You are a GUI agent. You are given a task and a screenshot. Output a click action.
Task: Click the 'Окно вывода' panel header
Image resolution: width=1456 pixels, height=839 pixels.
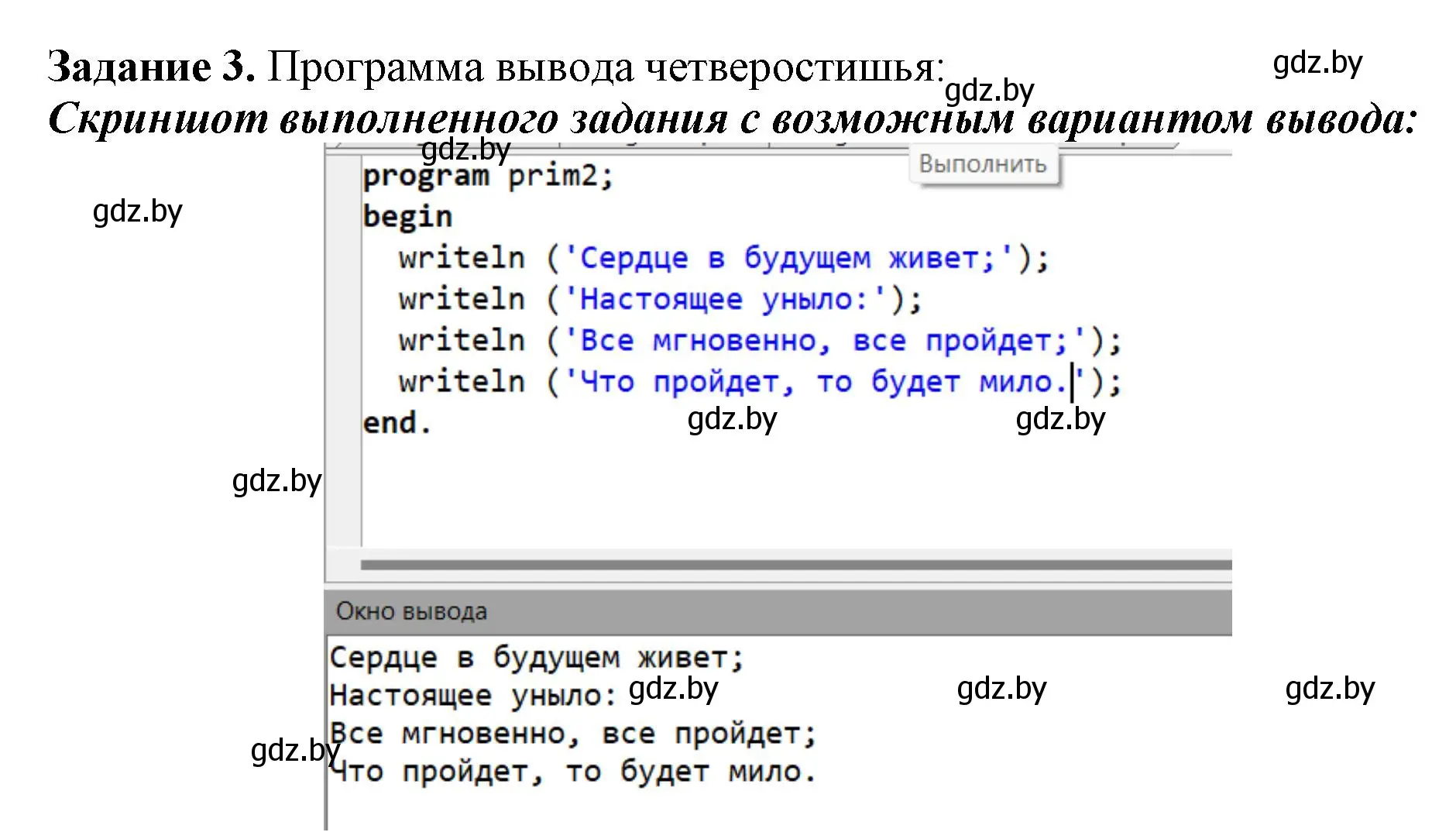(778, 612)
